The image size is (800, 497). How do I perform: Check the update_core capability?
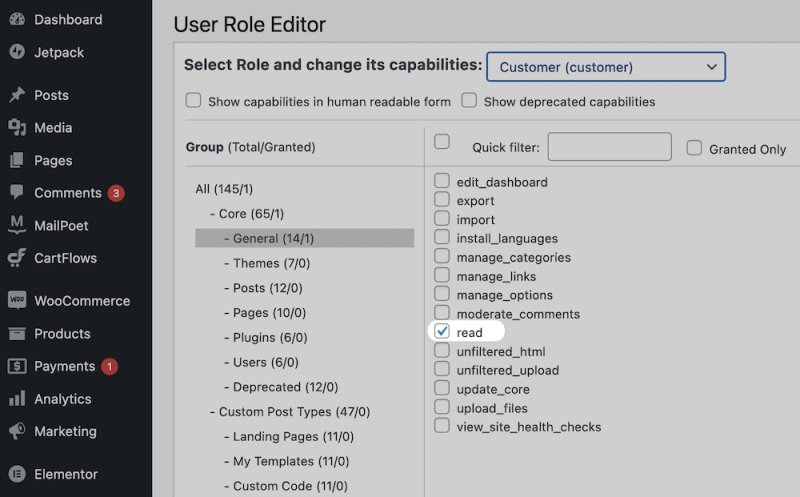442,387
